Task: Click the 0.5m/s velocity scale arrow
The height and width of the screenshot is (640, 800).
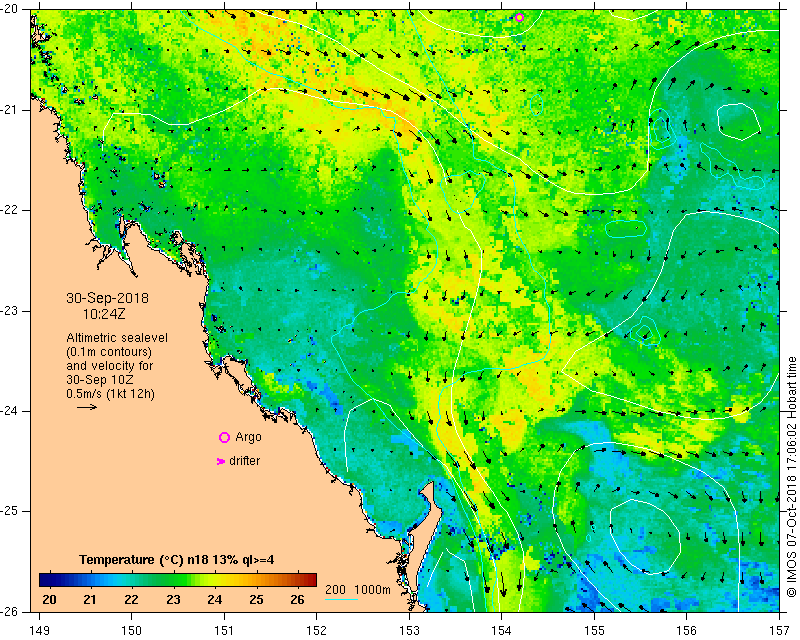Action: point(87,407)
